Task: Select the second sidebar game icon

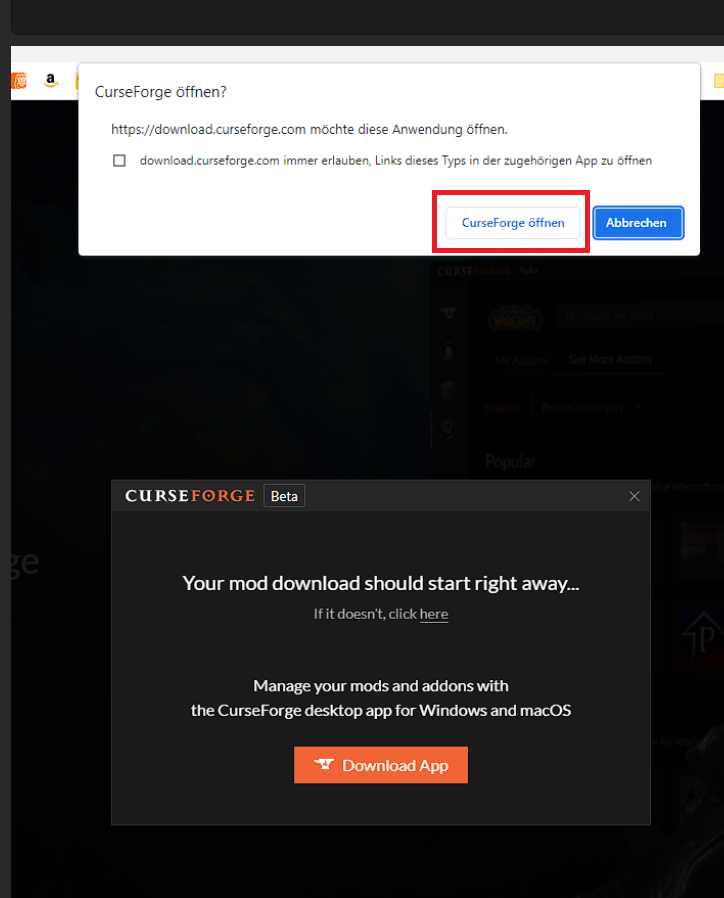Action: tap(448, 352)
